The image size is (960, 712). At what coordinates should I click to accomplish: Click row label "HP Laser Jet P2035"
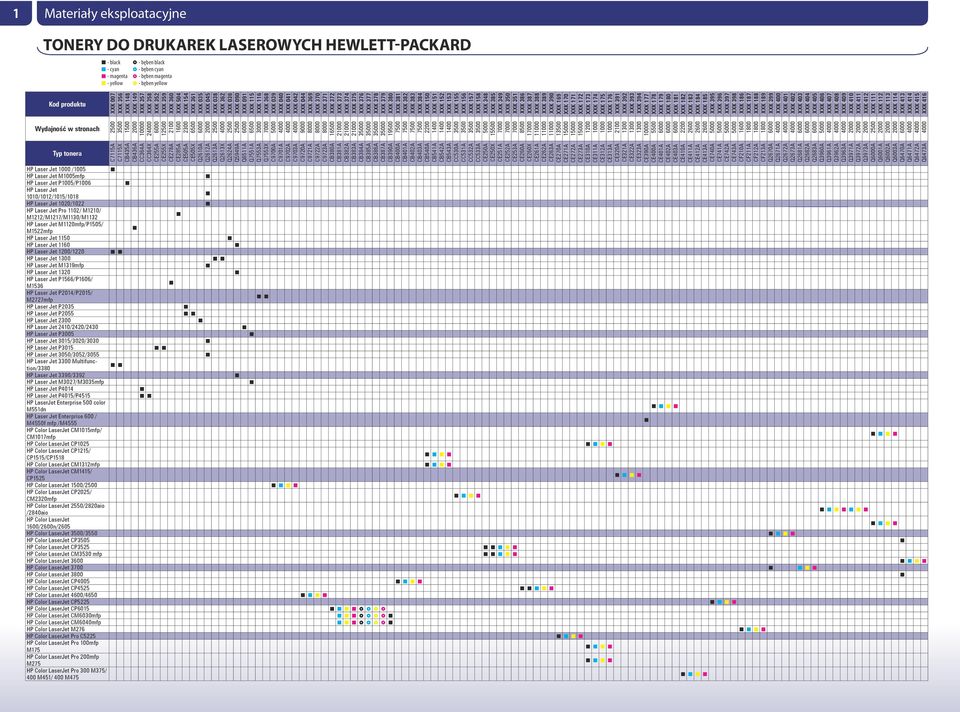coord(50,306)
